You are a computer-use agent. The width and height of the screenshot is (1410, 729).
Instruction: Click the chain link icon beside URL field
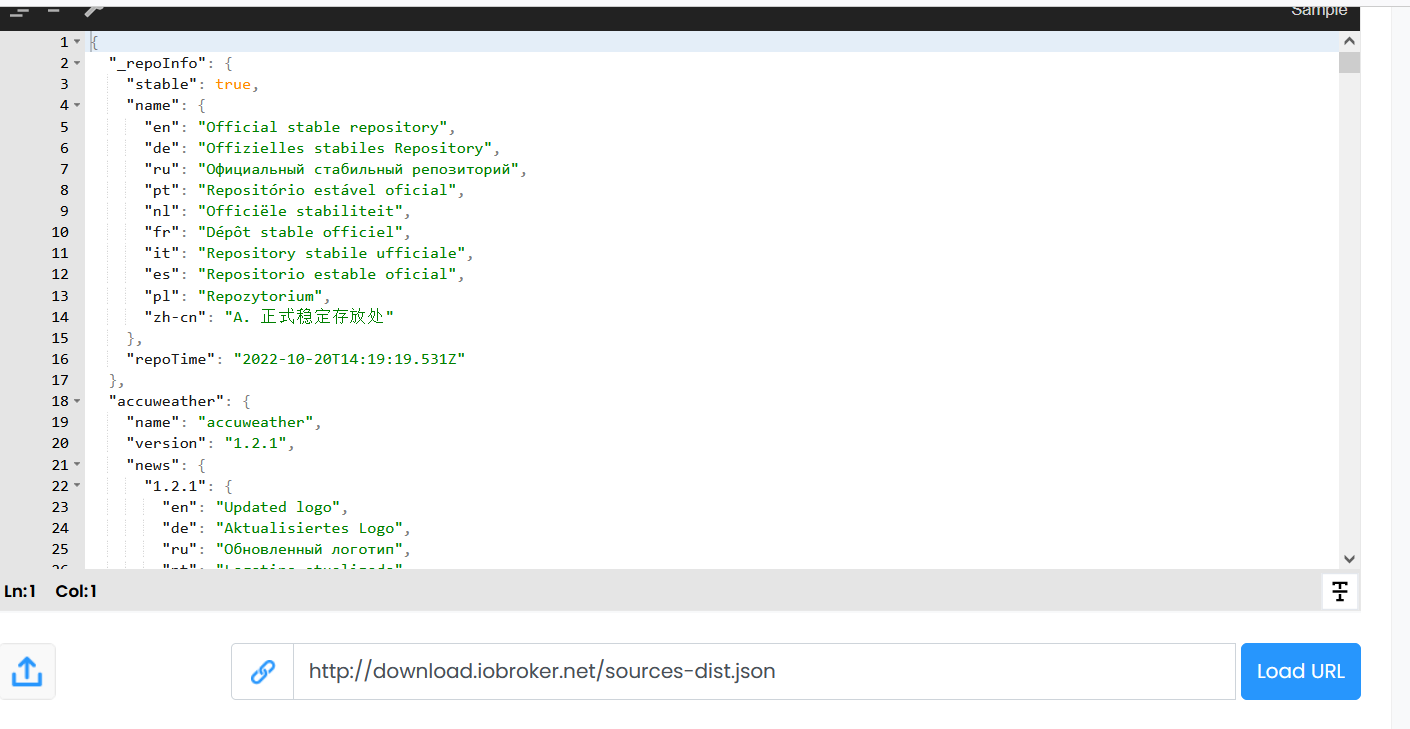tap(262, 671)
